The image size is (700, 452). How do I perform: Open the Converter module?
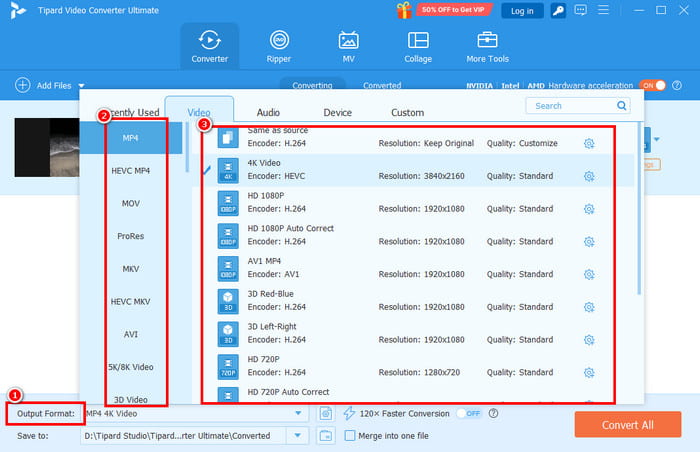click(209, 46)
